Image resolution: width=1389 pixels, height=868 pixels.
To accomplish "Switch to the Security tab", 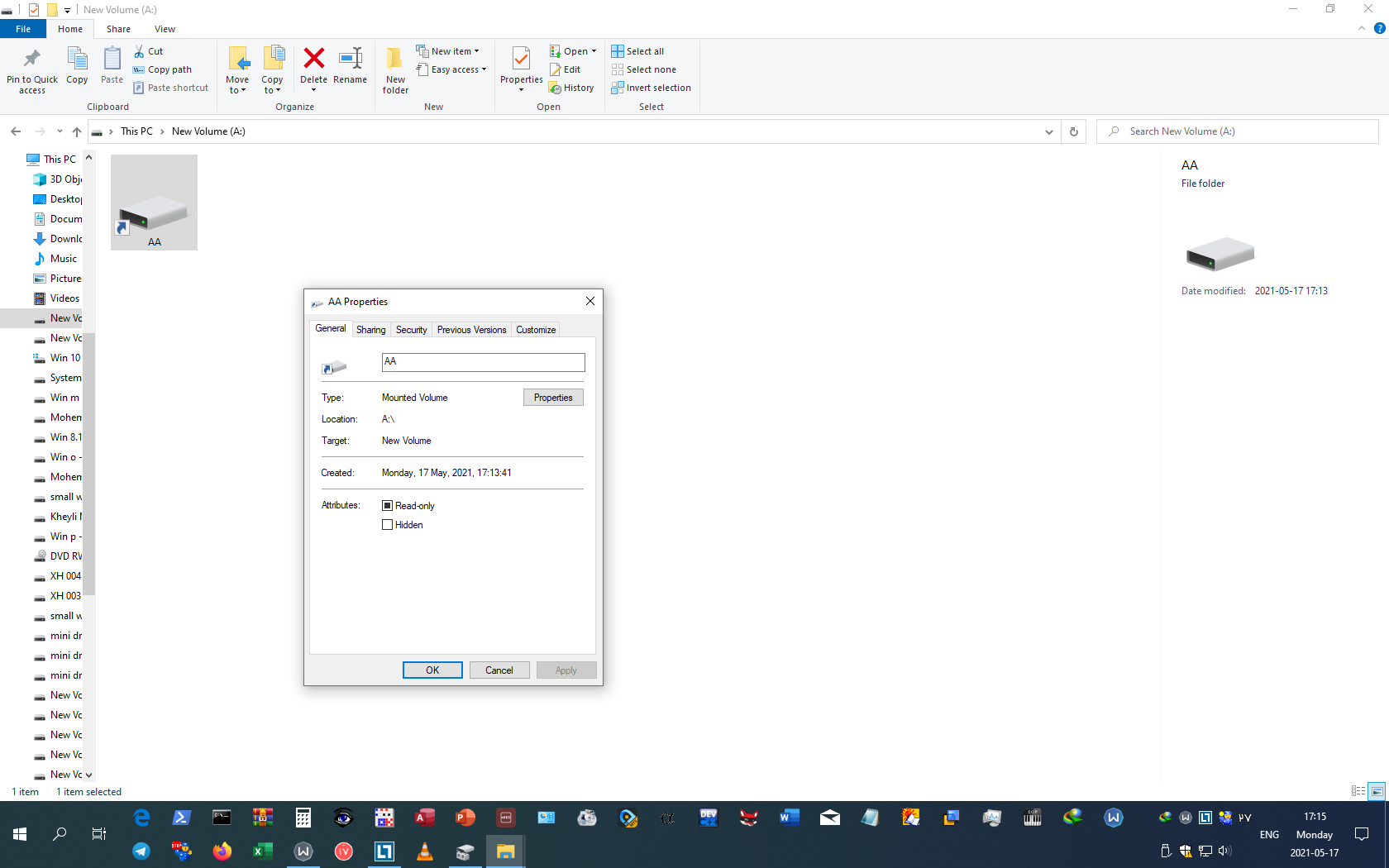I will pos(411,330).
